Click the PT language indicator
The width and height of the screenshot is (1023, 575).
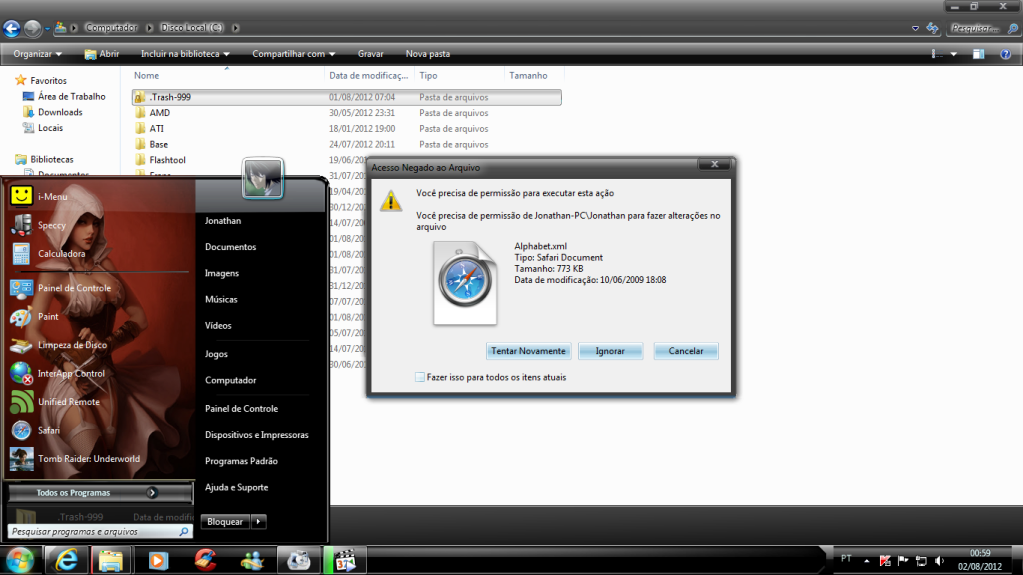pyautogui.click(x=846, y=559)
